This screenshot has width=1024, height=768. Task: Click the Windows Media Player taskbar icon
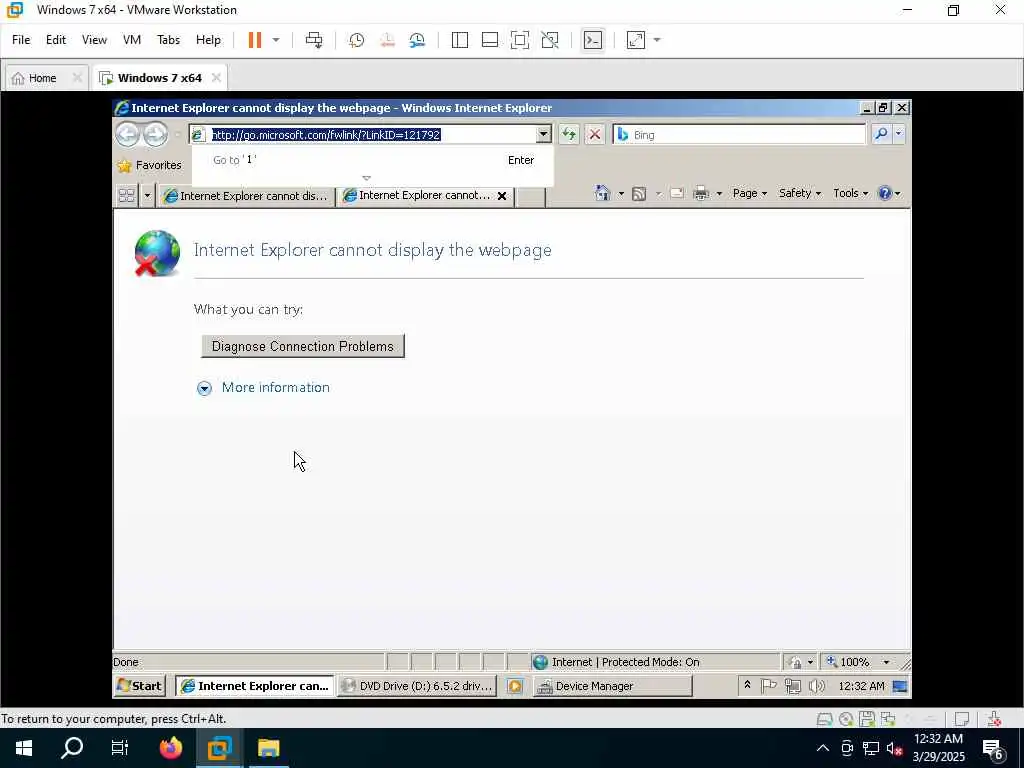[515, 686]
